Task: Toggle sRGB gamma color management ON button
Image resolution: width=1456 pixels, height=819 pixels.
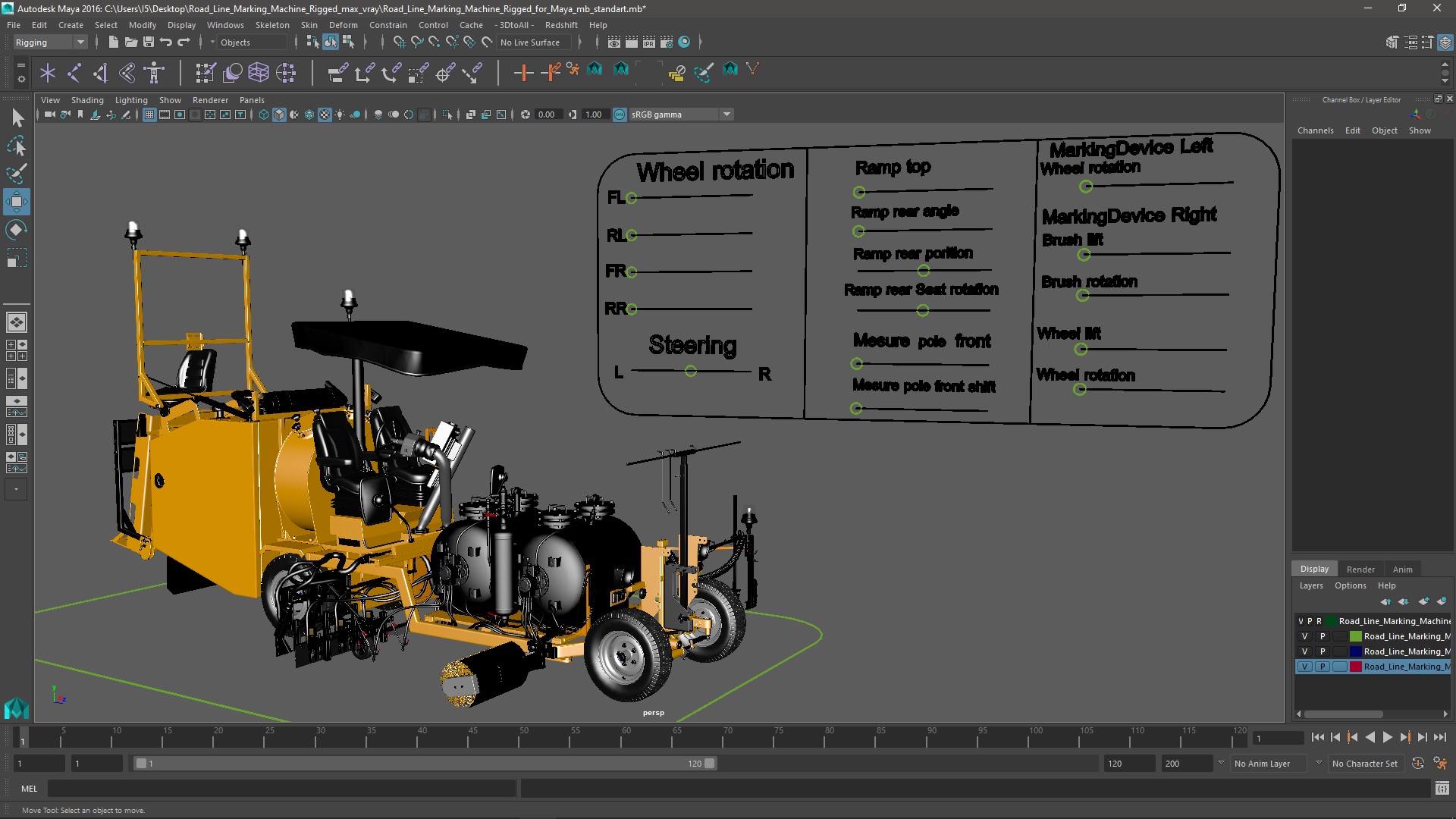Action: click(620, 115)
